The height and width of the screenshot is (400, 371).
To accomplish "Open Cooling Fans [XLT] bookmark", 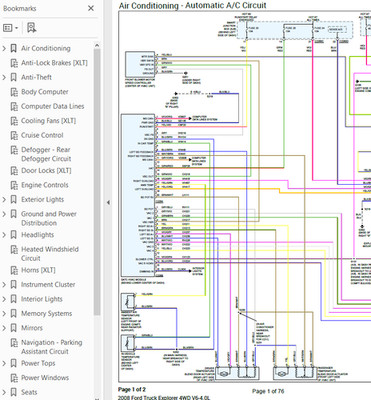I will pyautogui.click(x=49, y=121).
